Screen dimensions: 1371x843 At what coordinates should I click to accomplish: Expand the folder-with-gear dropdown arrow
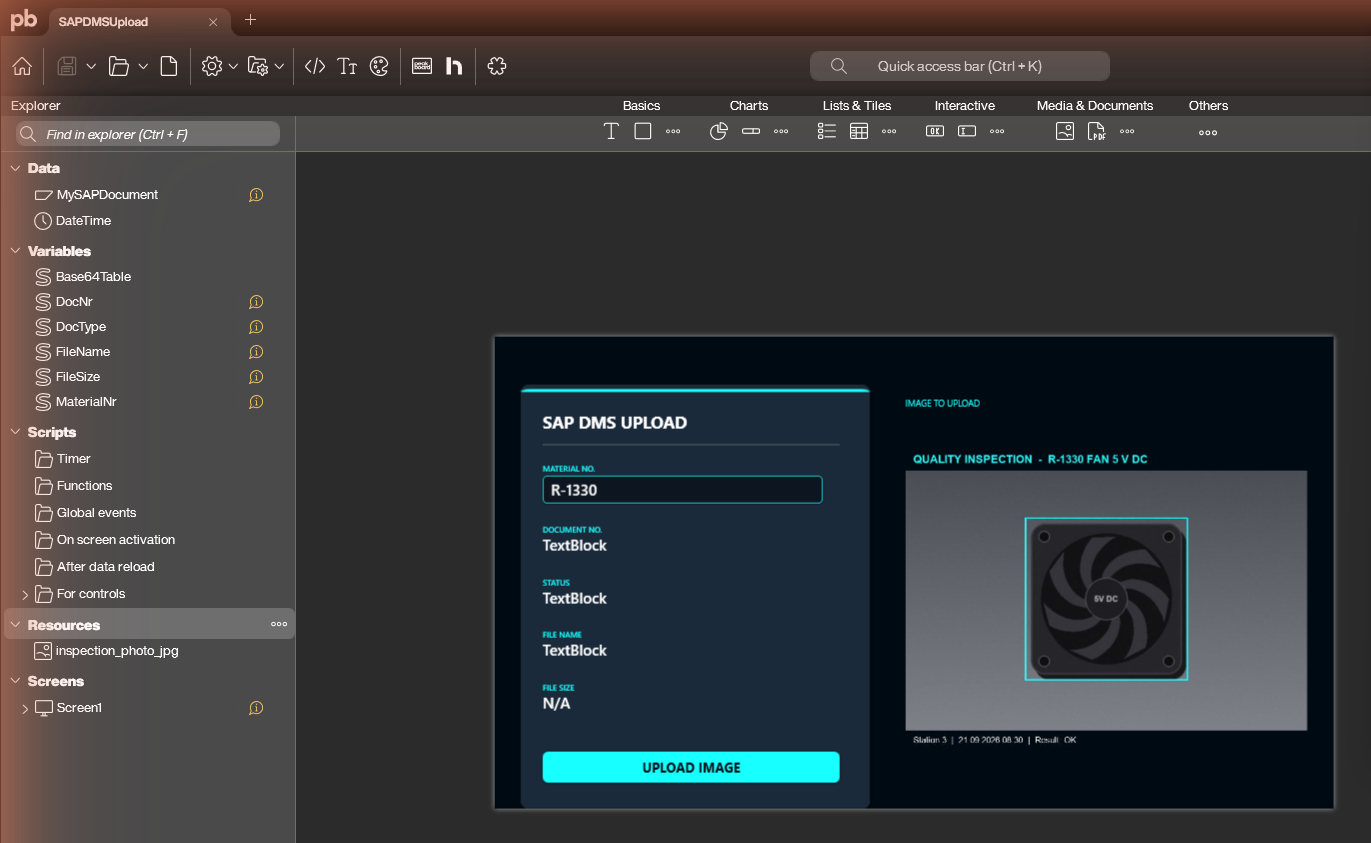tap(280, 67)
